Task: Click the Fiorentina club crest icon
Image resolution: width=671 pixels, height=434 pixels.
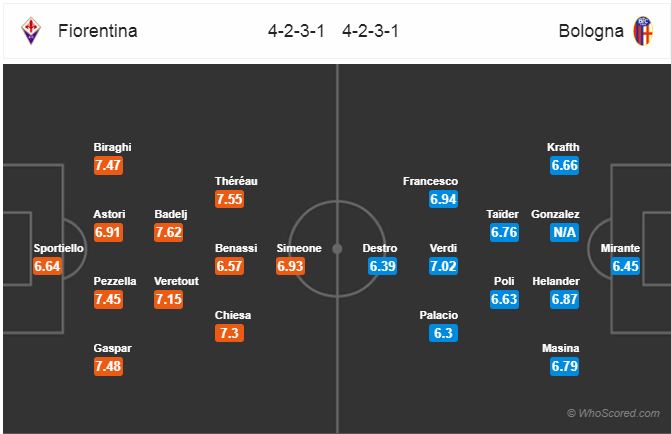Action: pos(31,31)
